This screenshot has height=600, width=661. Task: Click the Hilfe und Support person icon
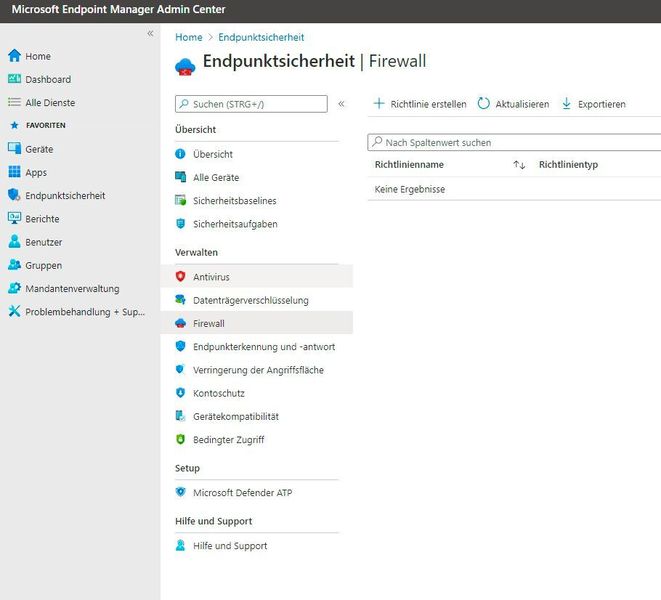[x=180, y=545]
